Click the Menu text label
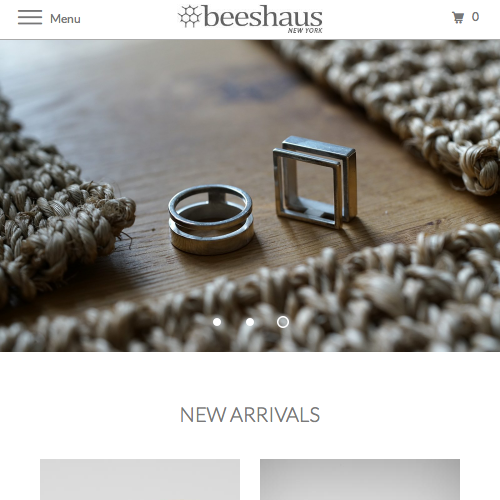 coord(65,19)
